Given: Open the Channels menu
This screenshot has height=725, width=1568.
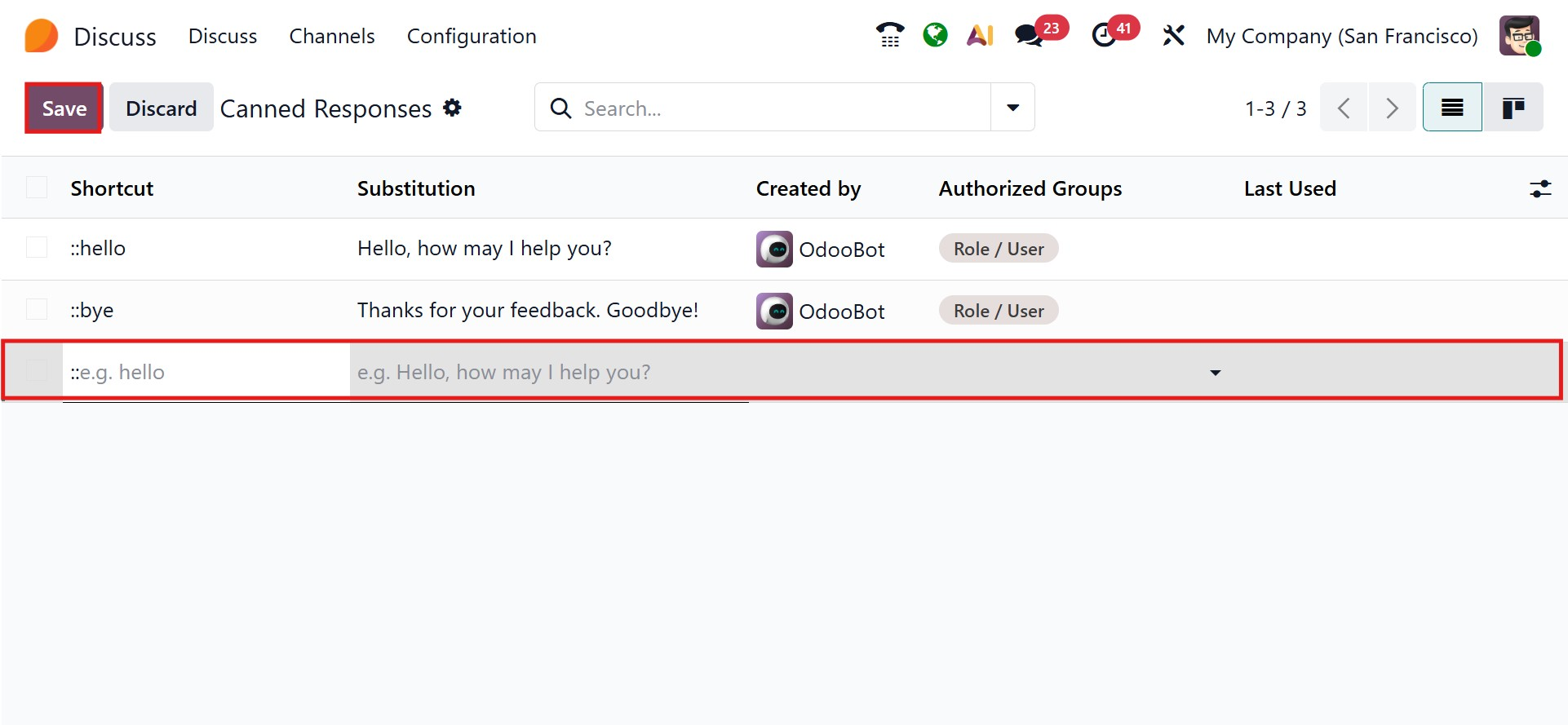Looking at the screenshot, I should pyautogui.click(x=332, y=37).
